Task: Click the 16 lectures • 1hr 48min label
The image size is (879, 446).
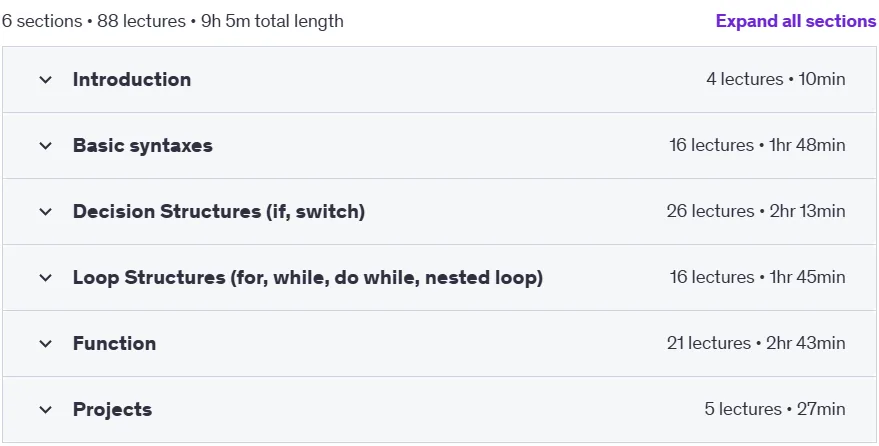Action: click(757, 145)
